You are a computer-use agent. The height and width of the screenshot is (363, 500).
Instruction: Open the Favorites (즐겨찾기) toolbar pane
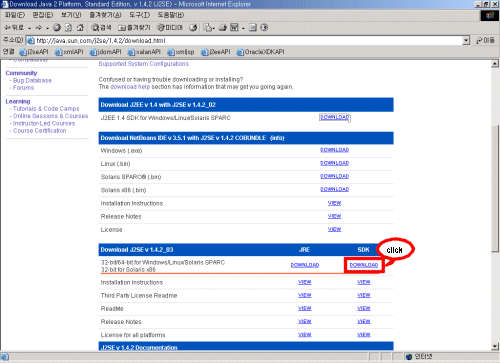[134, 28]
